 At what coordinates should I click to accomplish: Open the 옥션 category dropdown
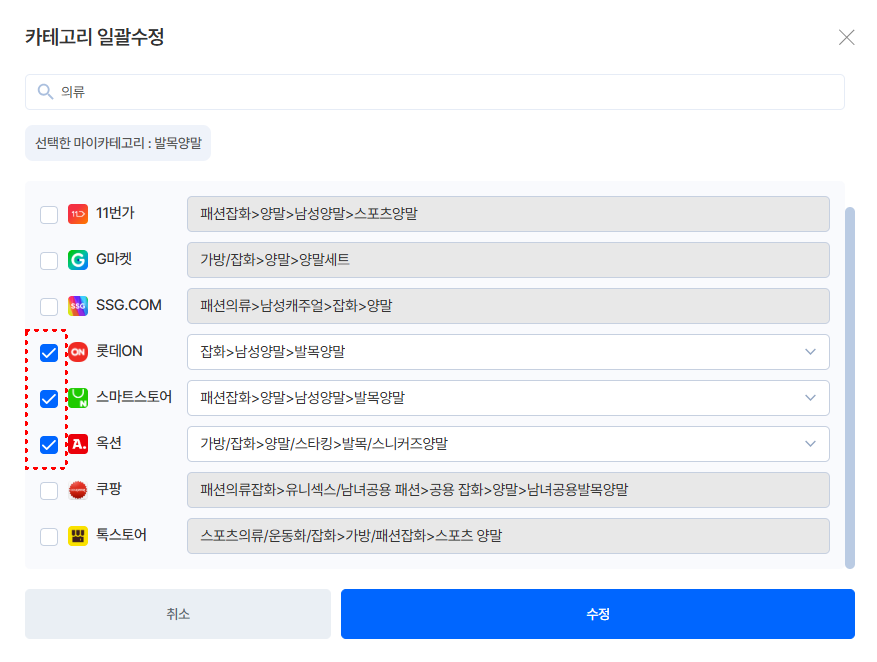(x=508, y=444)
